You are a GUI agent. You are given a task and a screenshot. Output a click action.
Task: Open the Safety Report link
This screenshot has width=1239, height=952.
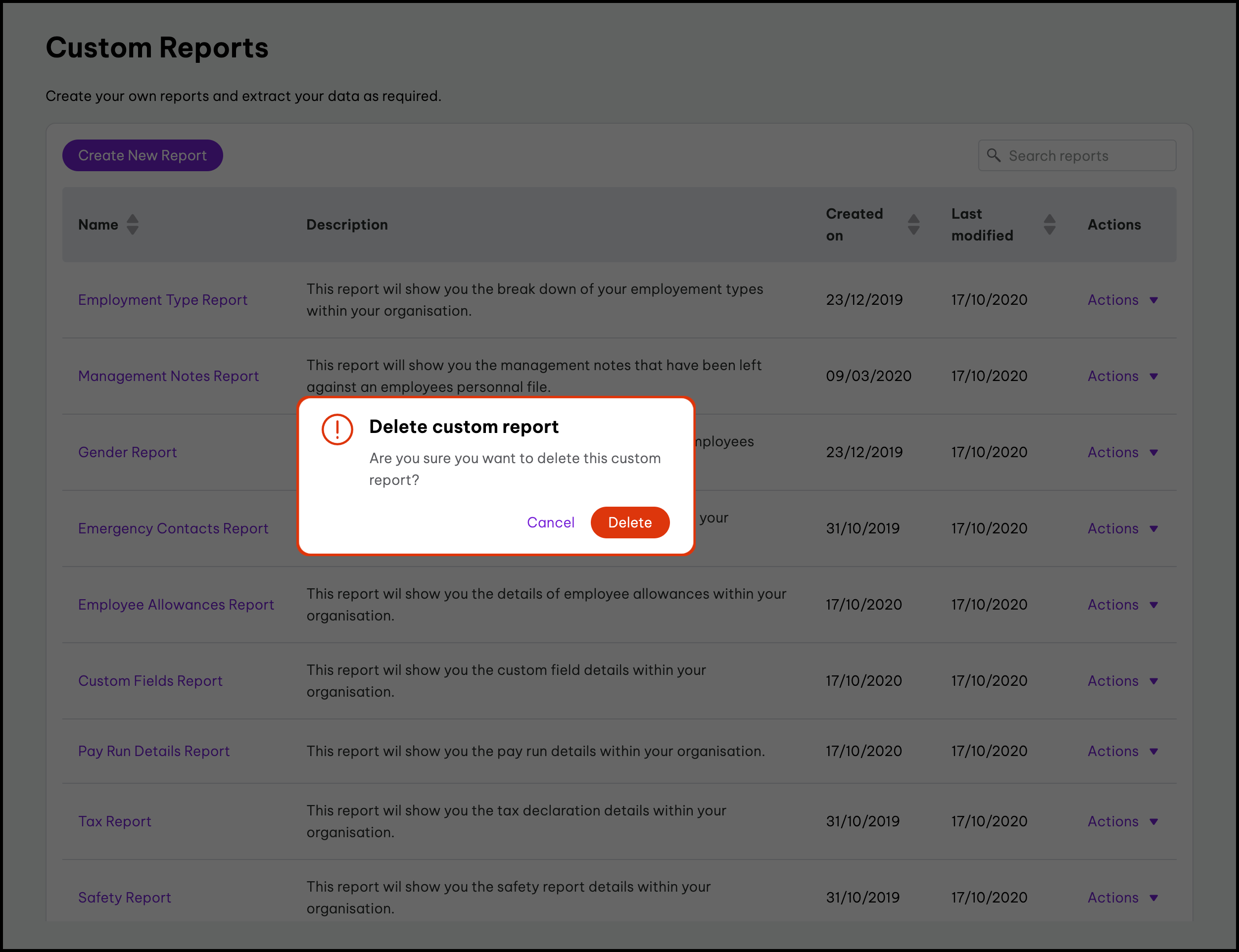click(x=125, y=898)
